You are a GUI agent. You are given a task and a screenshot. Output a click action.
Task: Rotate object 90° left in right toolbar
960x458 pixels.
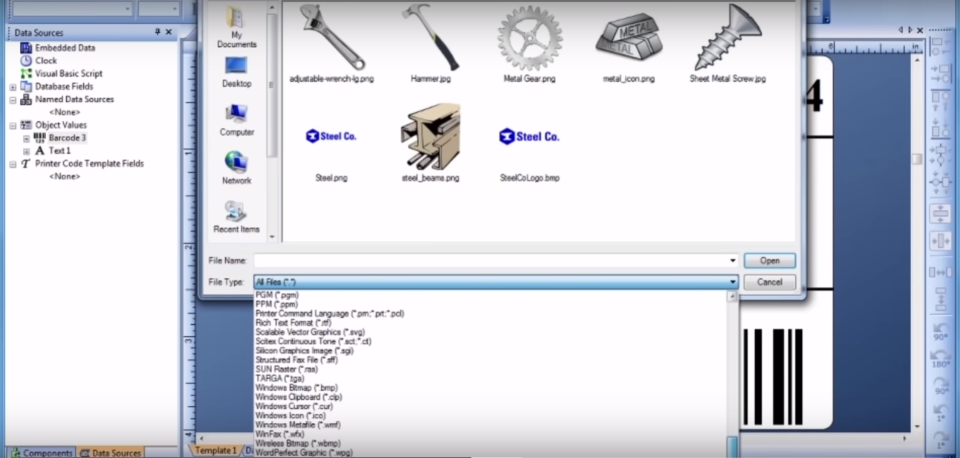940,332
